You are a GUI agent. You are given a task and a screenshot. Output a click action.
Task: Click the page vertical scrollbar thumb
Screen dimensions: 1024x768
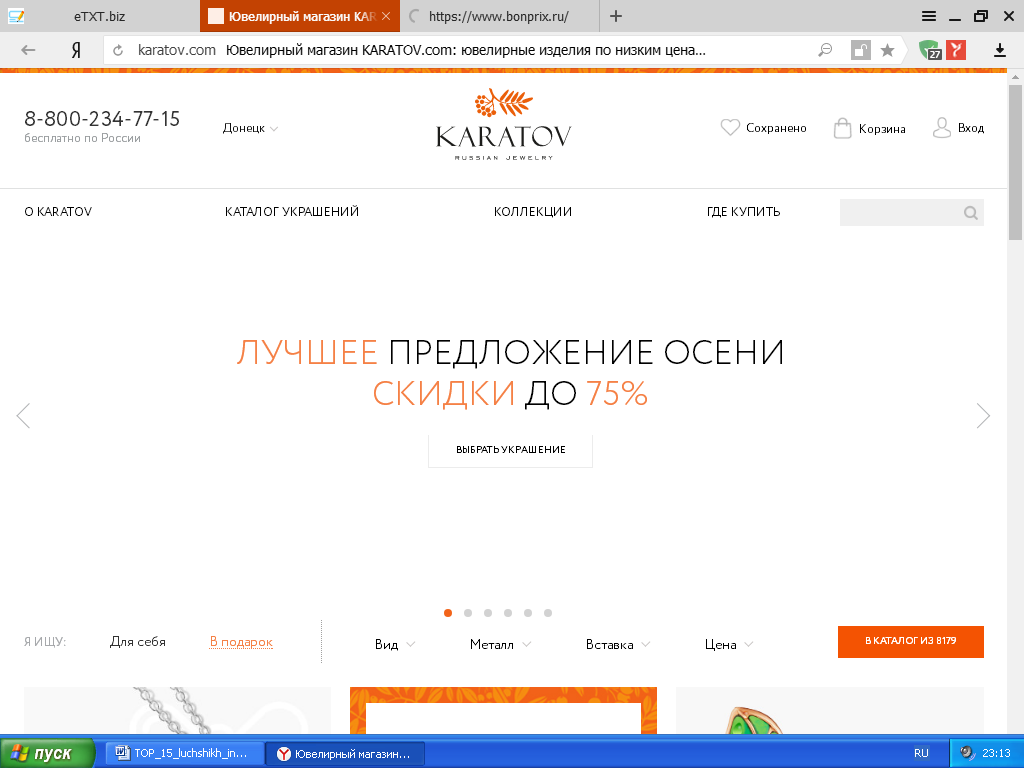coord(1015,162)
